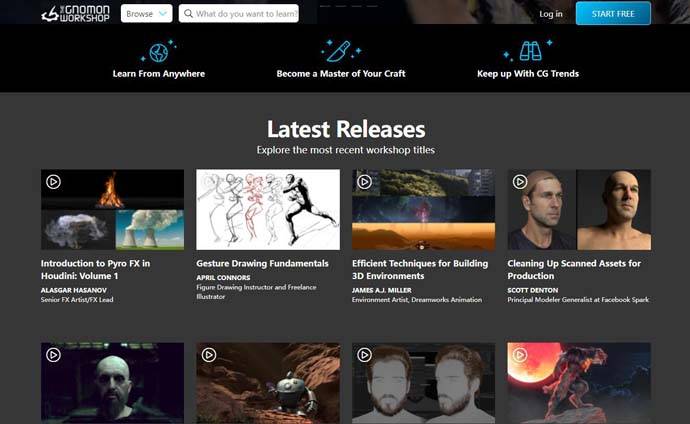Open the robot in canyon thumbnail
The height and width of the screenshot is (424, 690).
pyautogui.click(x=268, y=384)
